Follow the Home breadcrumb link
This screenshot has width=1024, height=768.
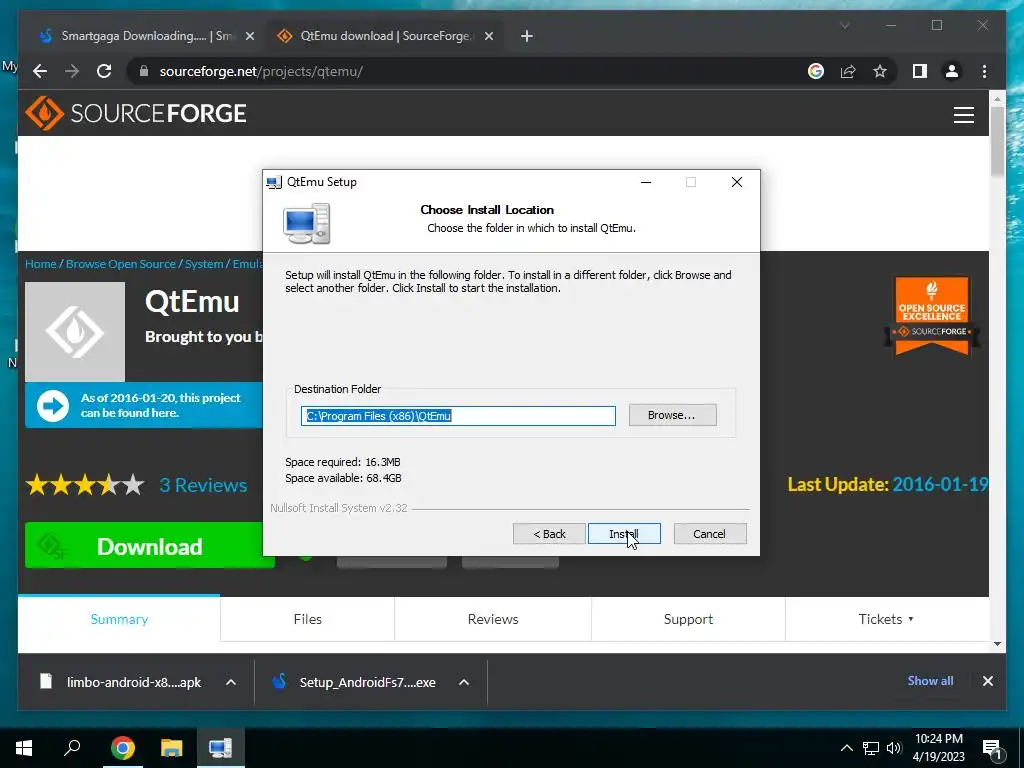[x=40, y=264]
